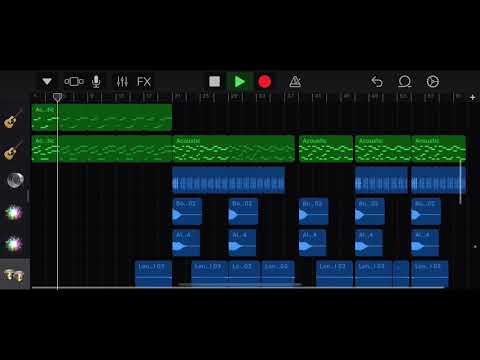Select the gray audio recorder track icon
This screenshot has height=360, width=480.
click(15, 180)
